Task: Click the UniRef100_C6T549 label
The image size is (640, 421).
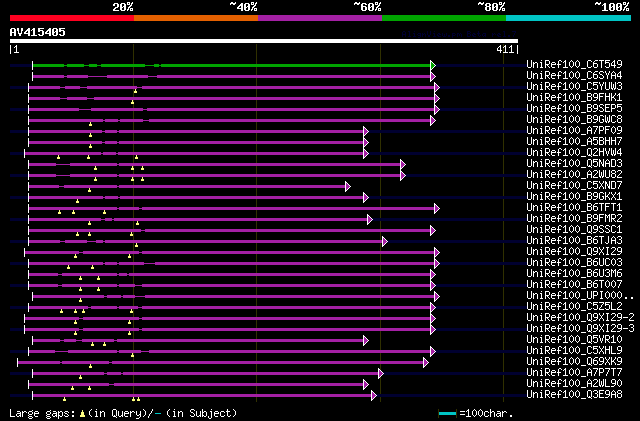Action: pos(574,65)
